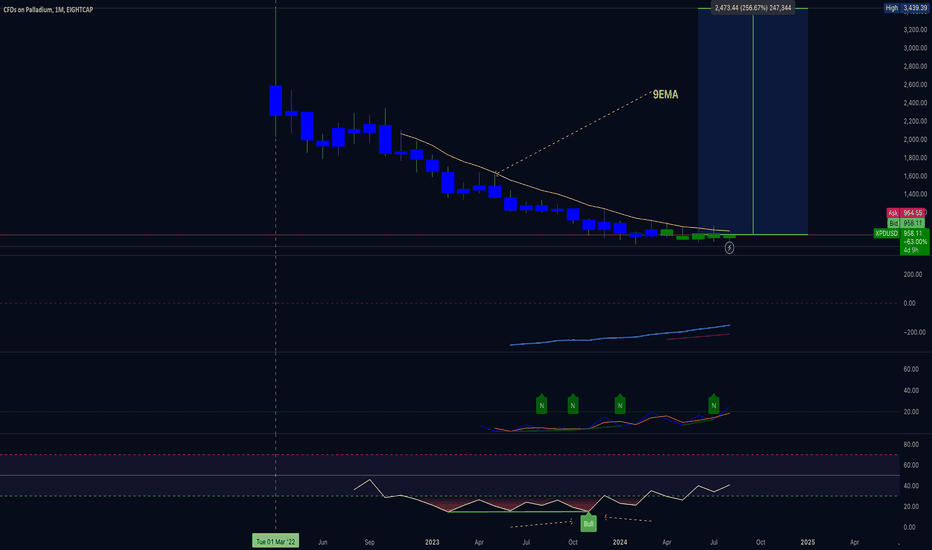Click the Tue 01 Mar '22 date label
The height and width of the screenshot is (550, 932).
point(275,542)
